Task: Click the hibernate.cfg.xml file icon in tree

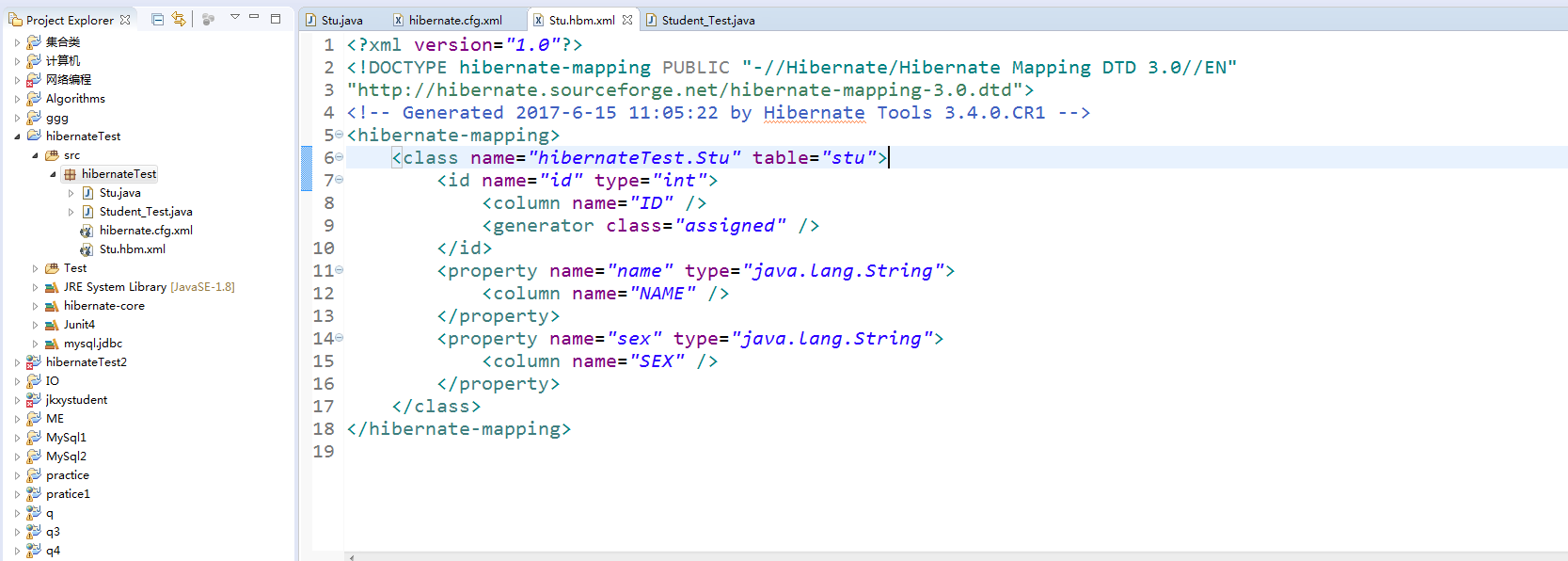Action: coord(87,231)
